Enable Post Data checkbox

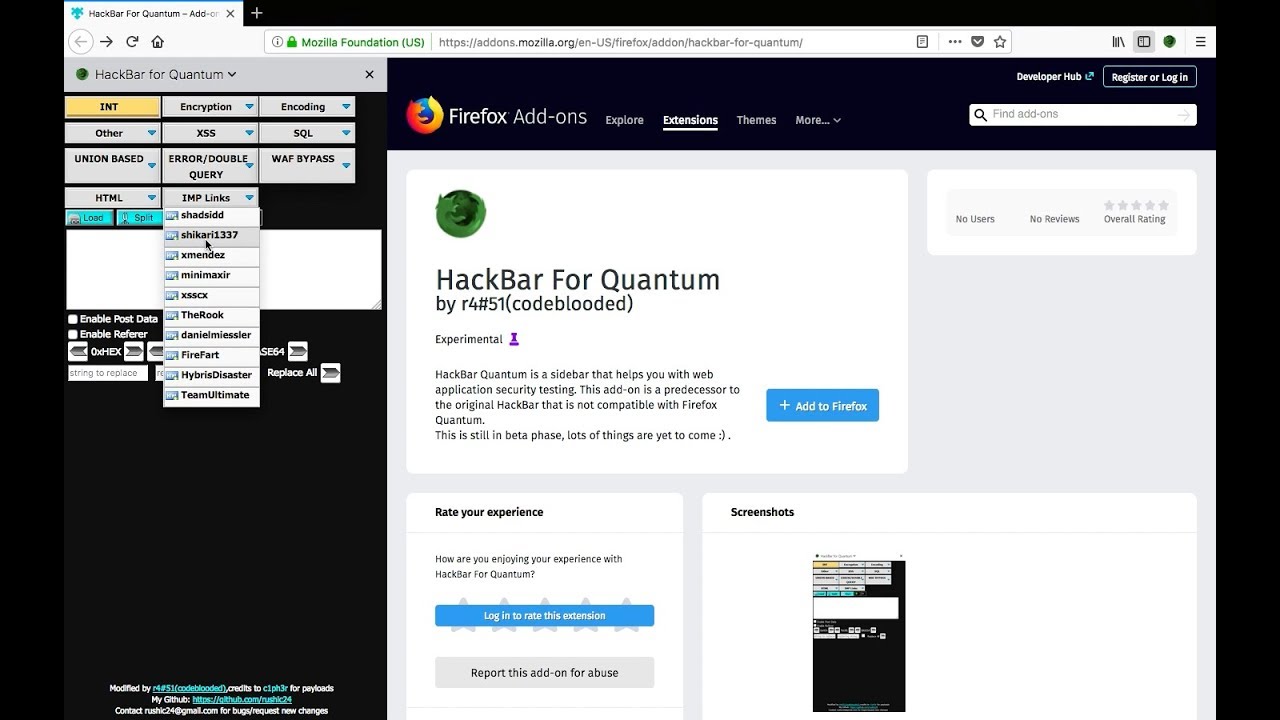tap(73, 319)
